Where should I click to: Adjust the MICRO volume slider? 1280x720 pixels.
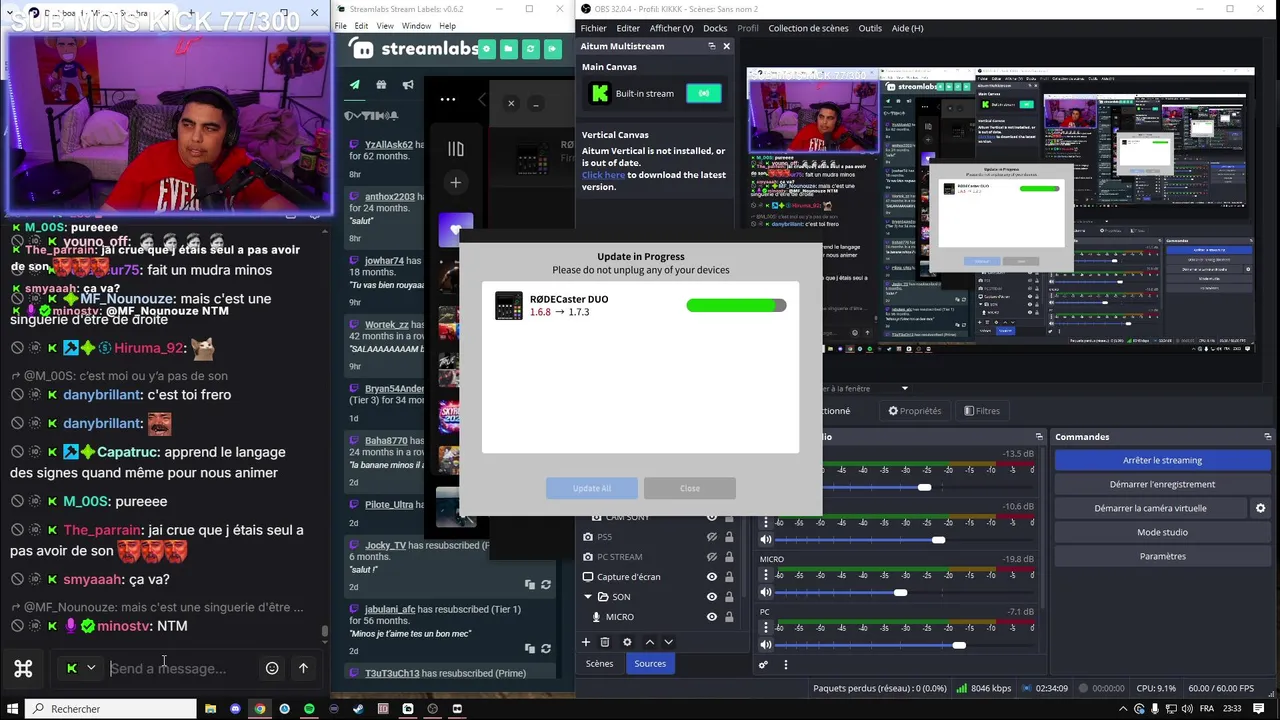[x=901, y=593]
